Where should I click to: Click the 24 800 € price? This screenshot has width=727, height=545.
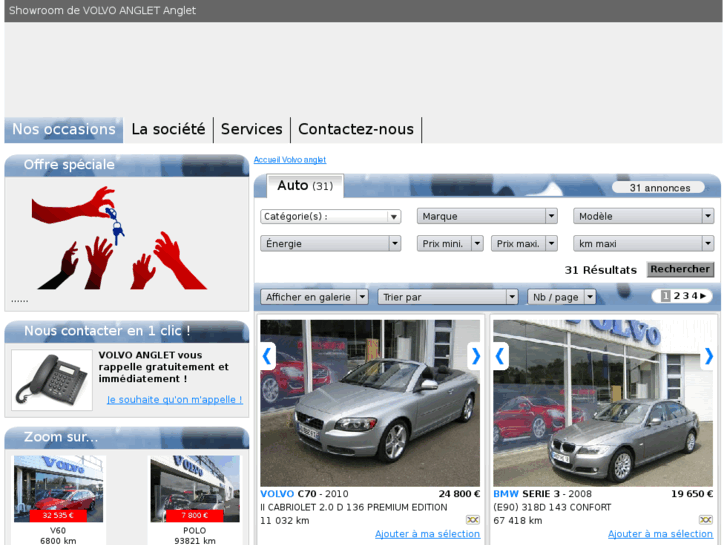pyautogui.click(x=459, y=494)
